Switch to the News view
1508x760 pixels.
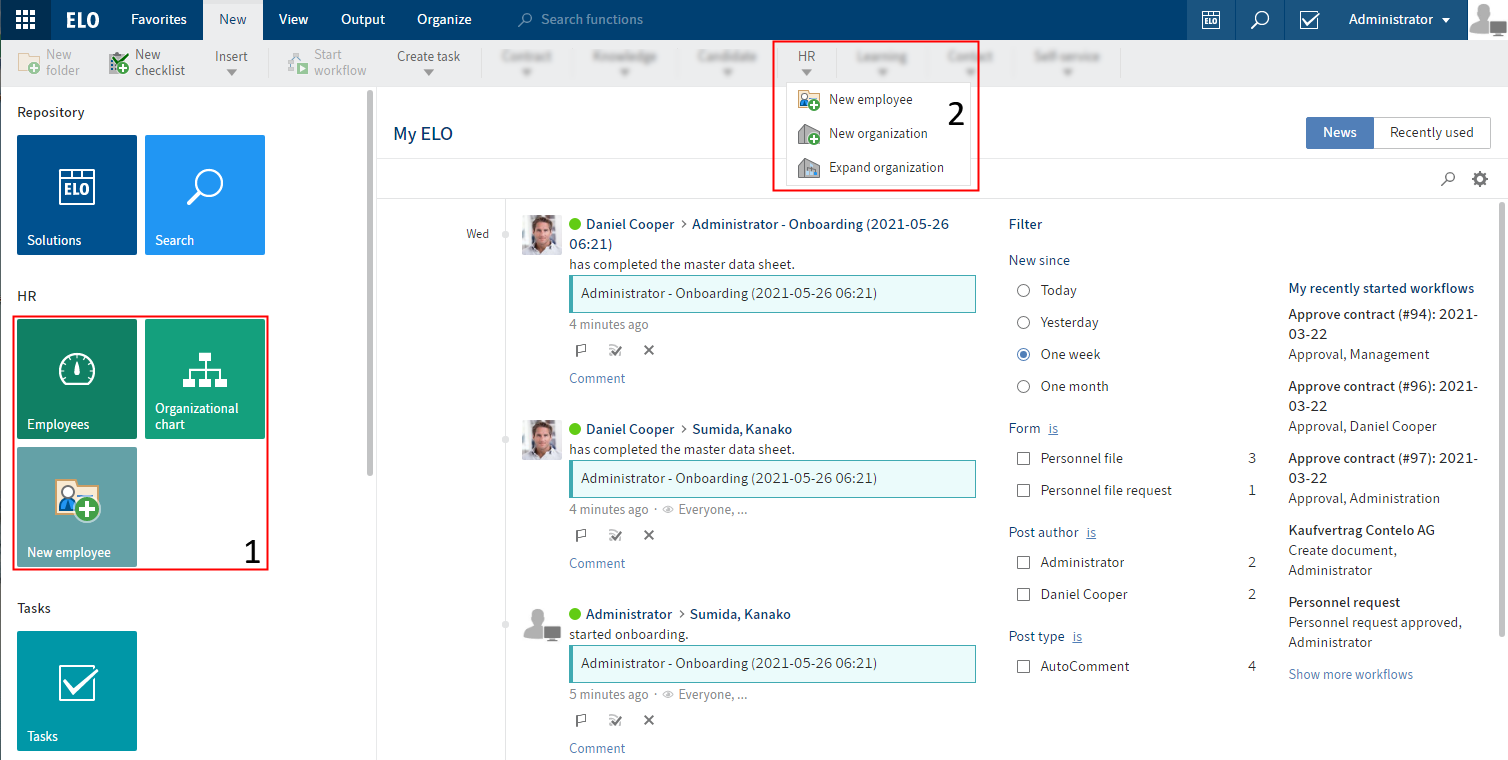tap(1339, 132)
